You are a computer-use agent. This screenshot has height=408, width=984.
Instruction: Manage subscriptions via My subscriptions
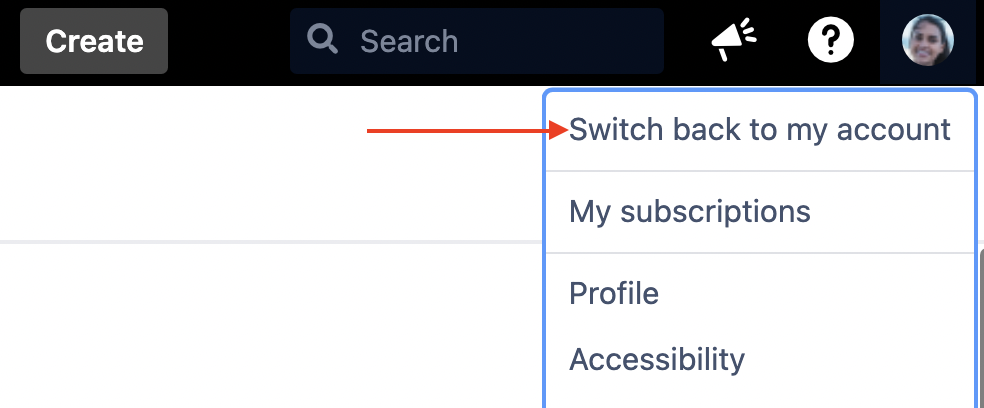pyautogui.click(x=689, y=212)
